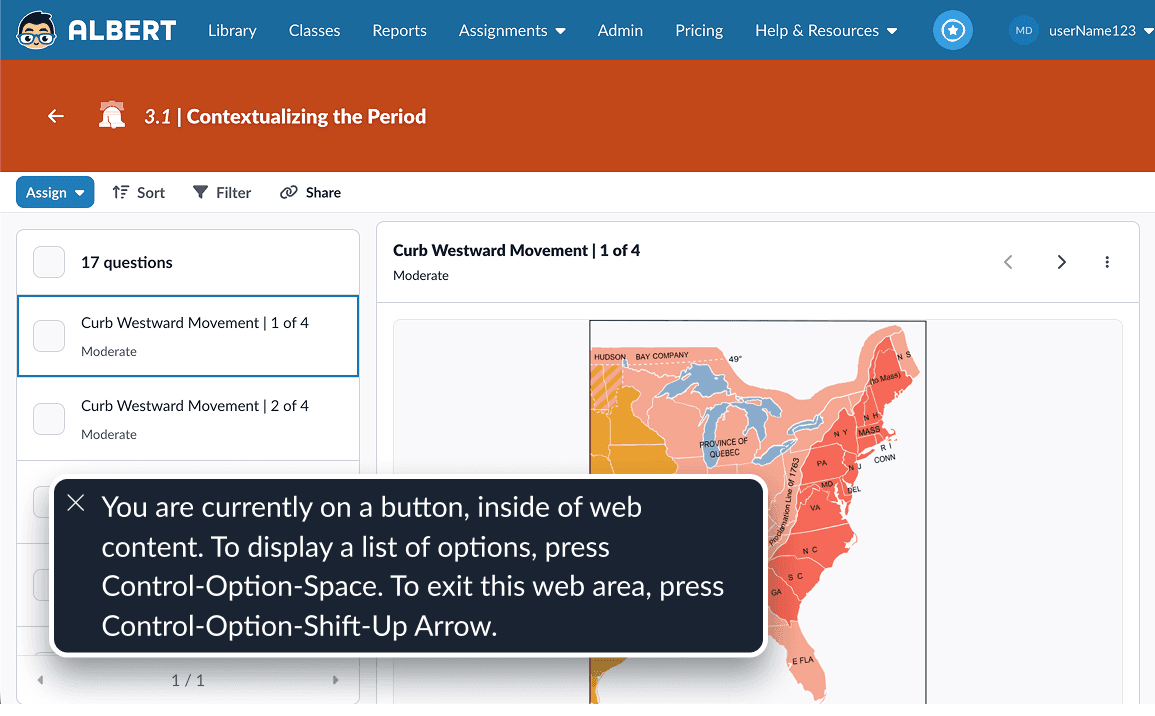Go to previous question using left chevron
This screenshot has width=1155, height=716.
coord(1008,262)
